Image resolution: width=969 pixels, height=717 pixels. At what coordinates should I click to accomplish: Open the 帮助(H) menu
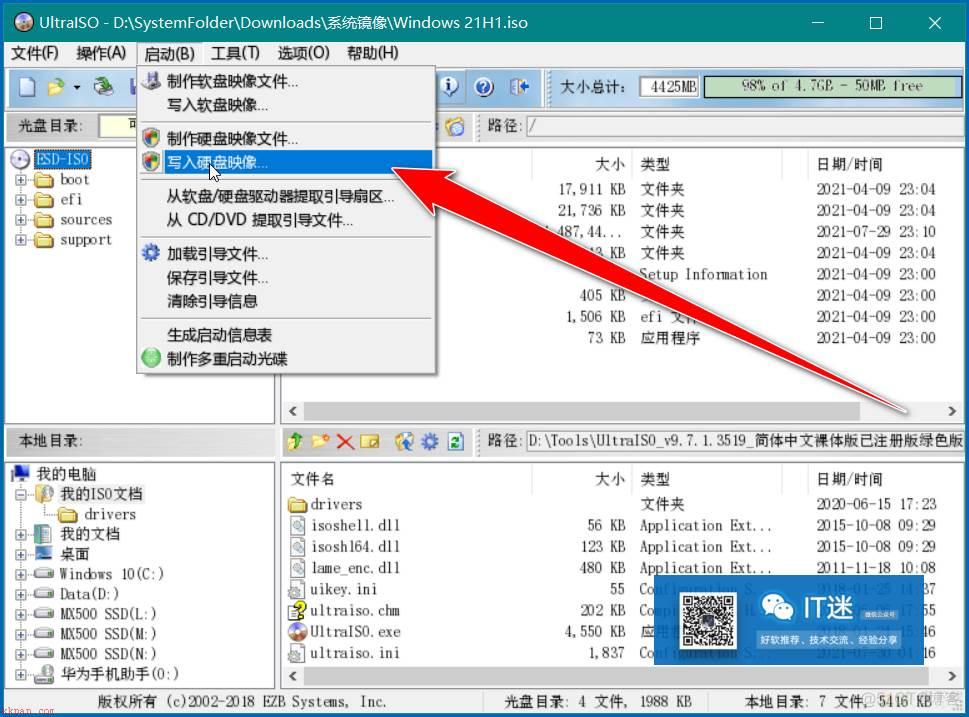373,53
